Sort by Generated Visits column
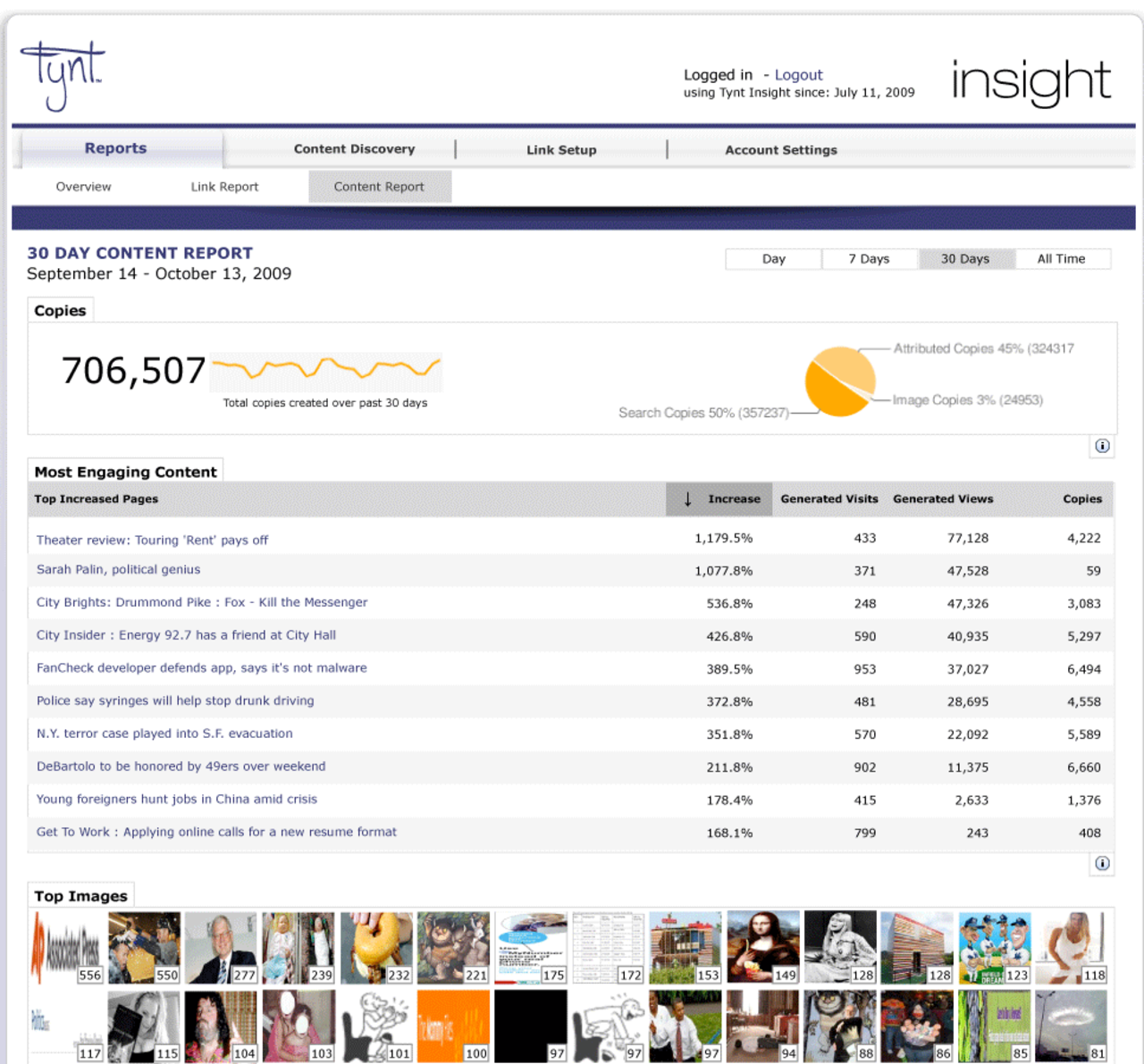 829,499
